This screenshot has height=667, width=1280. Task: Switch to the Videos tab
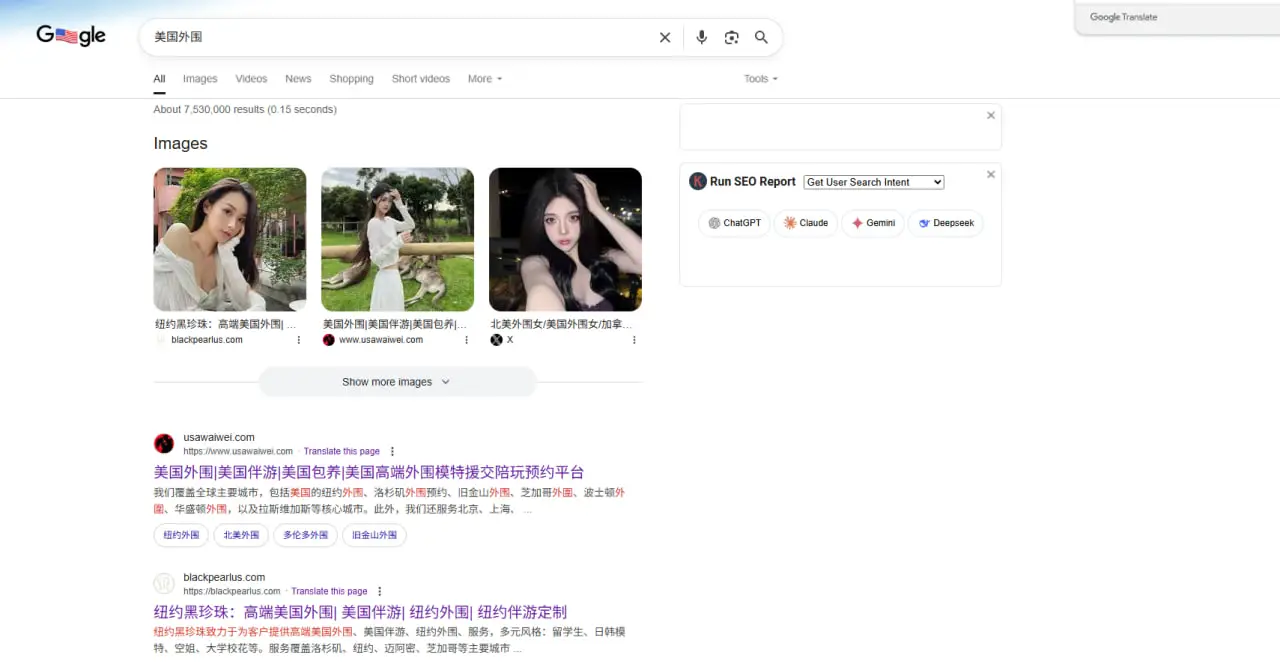click(x=251, y=79)
